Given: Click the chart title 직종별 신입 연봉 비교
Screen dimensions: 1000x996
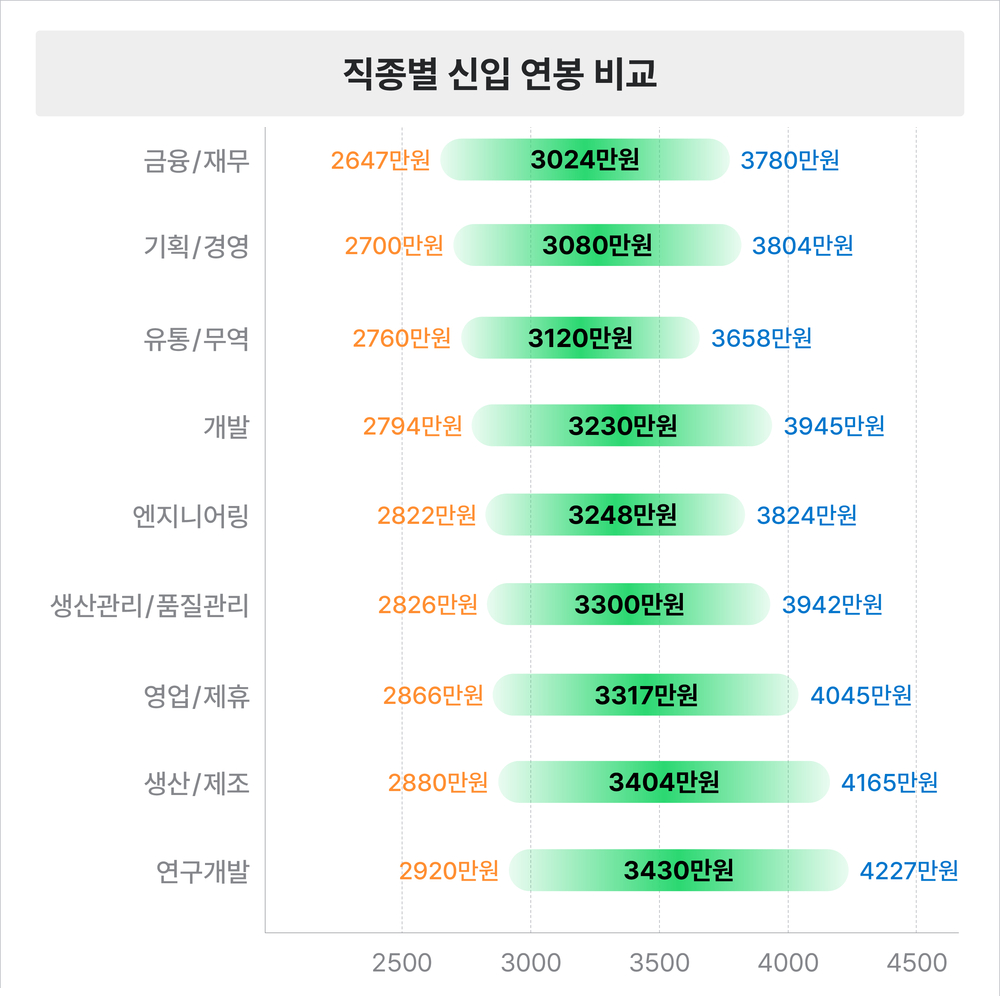Looking at the screenshot, I should [x=499, y=74].
